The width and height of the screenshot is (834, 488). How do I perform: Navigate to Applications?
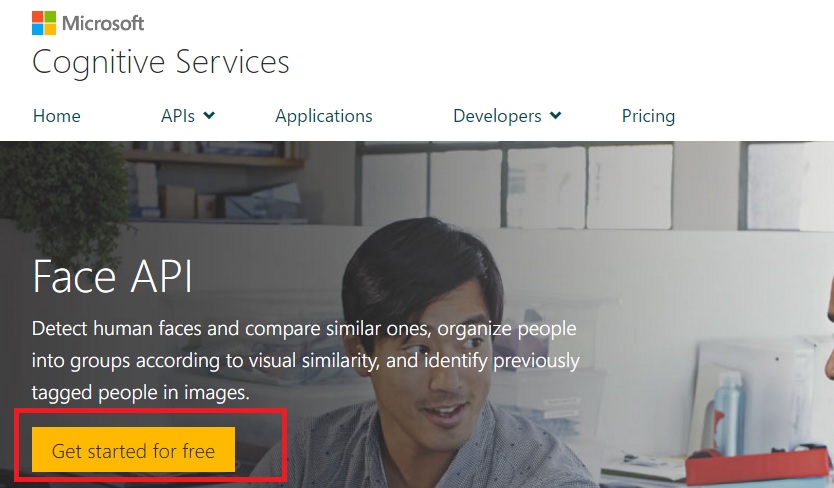tap(323, 116)
